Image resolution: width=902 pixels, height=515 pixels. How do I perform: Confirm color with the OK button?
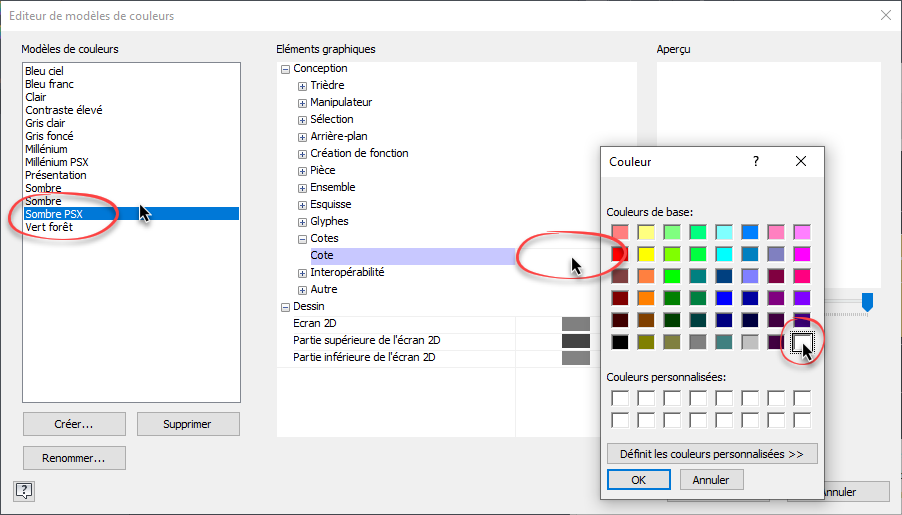(x=638, y=480)
